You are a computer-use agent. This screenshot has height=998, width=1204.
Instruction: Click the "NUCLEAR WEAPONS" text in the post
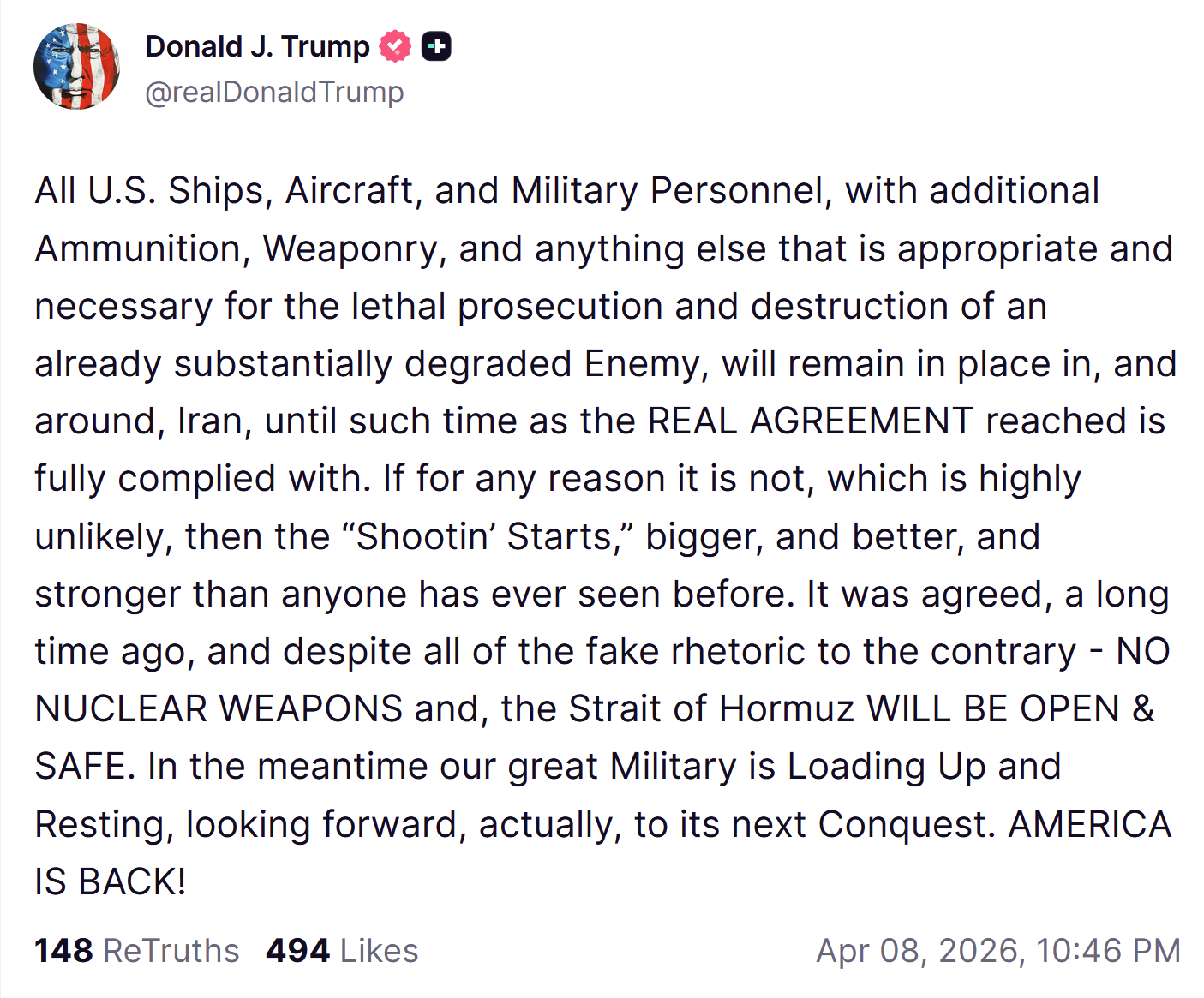click(219, 709)
